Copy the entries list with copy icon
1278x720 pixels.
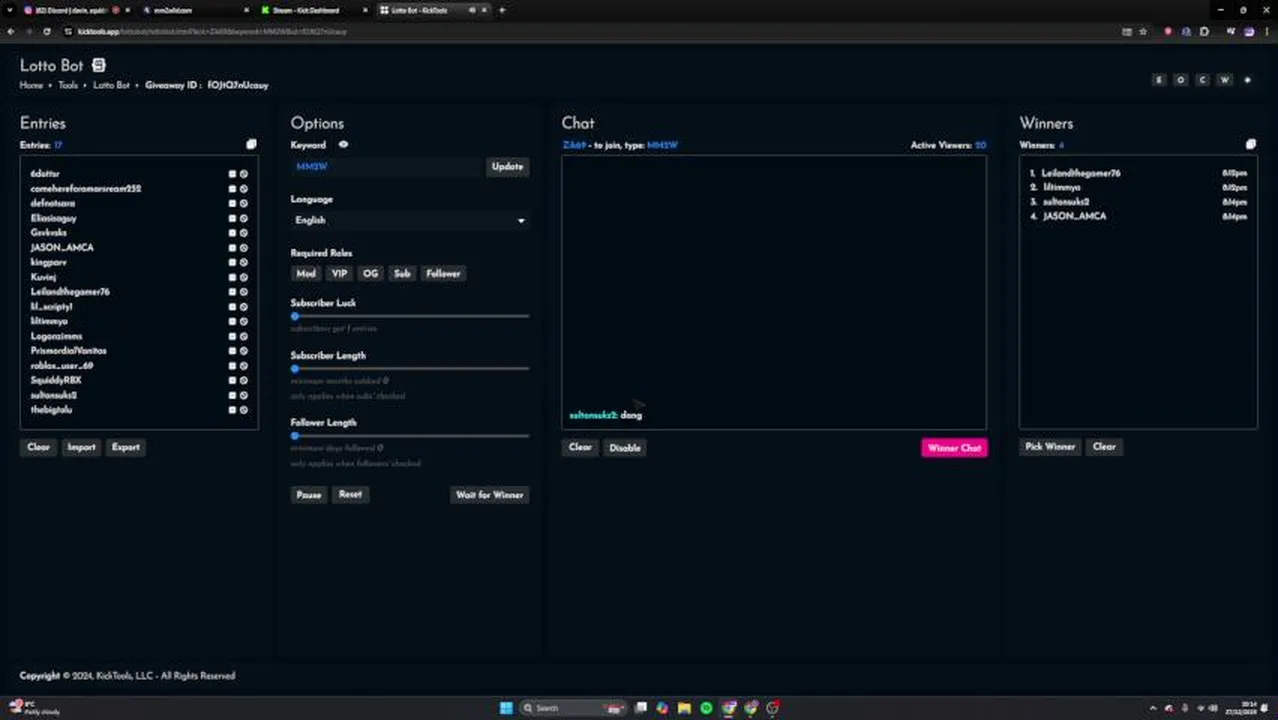[x=251, y=145]
